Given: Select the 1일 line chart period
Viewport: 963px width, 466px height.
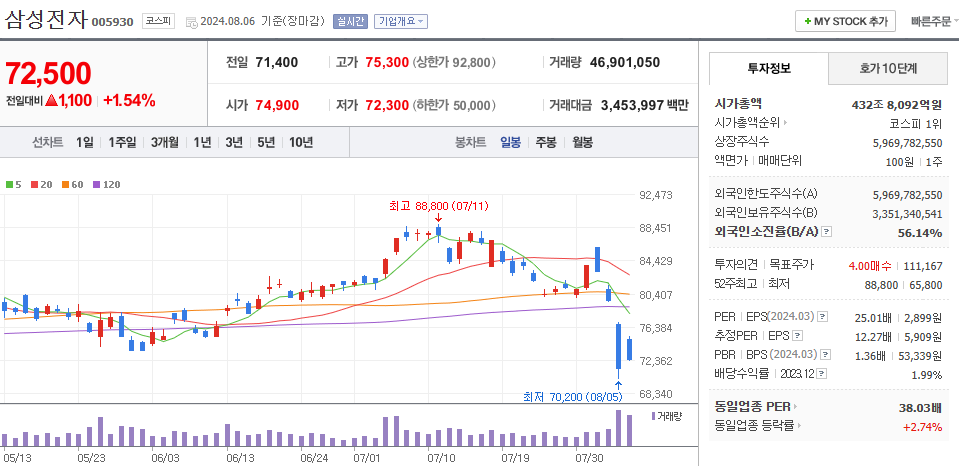Looking at the screenshot, I should [x=85, y=142].
